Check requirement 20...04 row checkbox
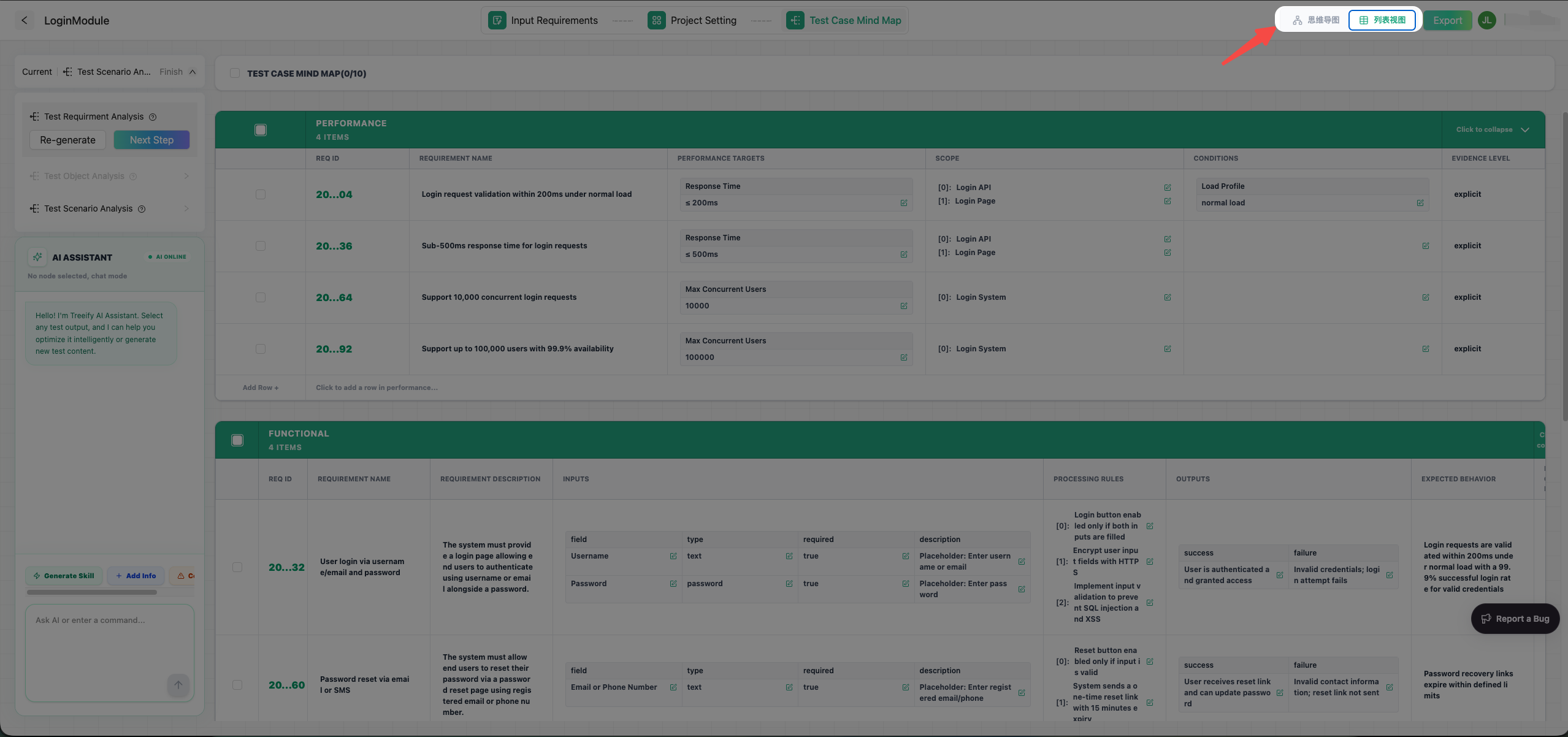The height and width of the screenshot is (737, 1568). click(260, 194)
